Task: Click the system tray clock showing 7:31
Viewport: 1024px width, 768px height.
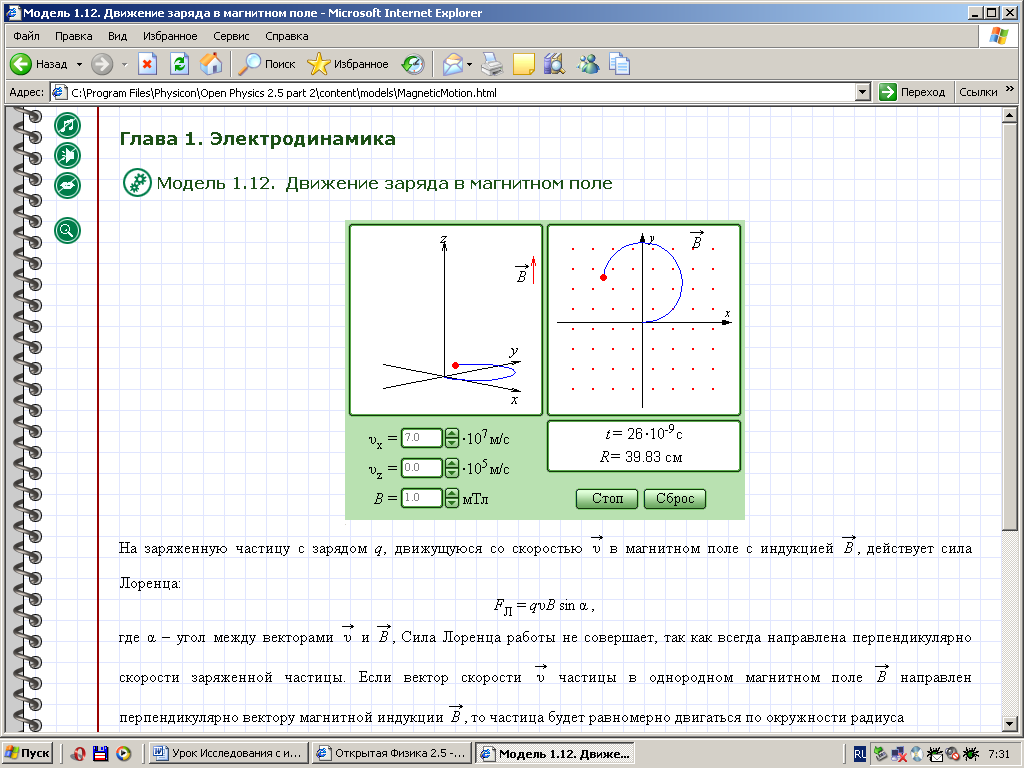Action: pos(999,754)
